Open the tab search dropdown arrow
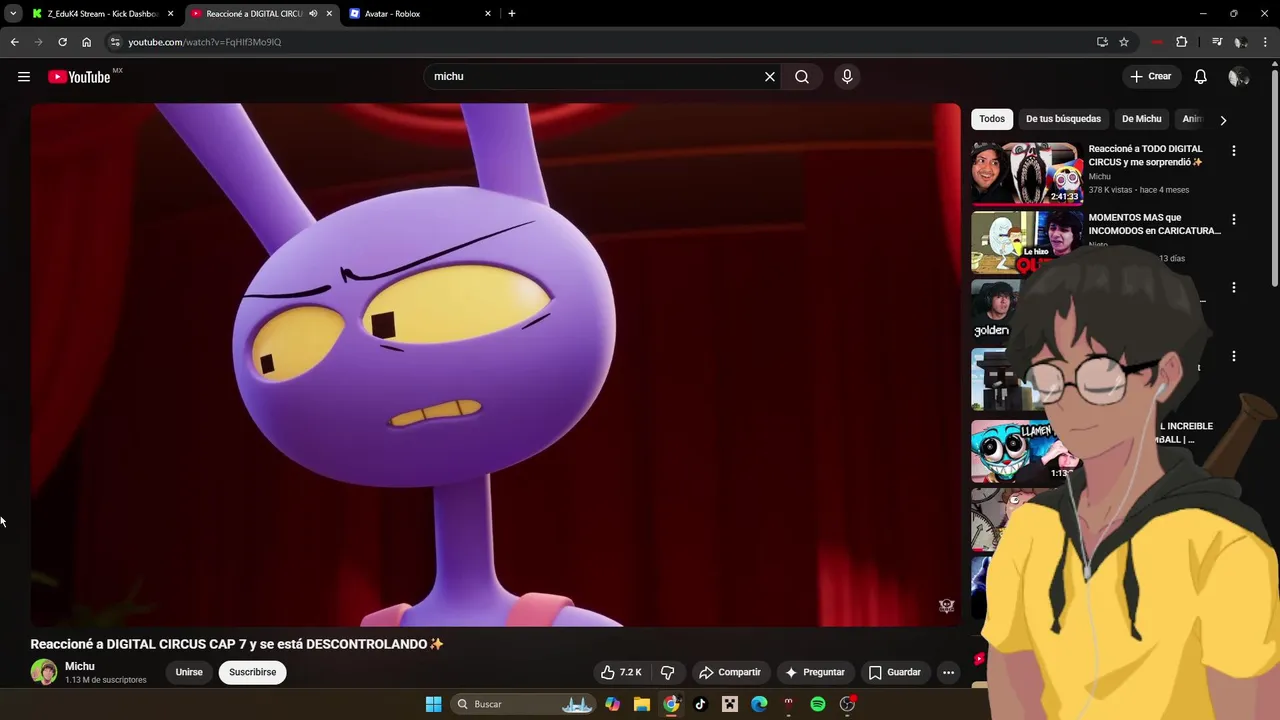This screenshot has width=1280, height=720. [x=13, y=14]
